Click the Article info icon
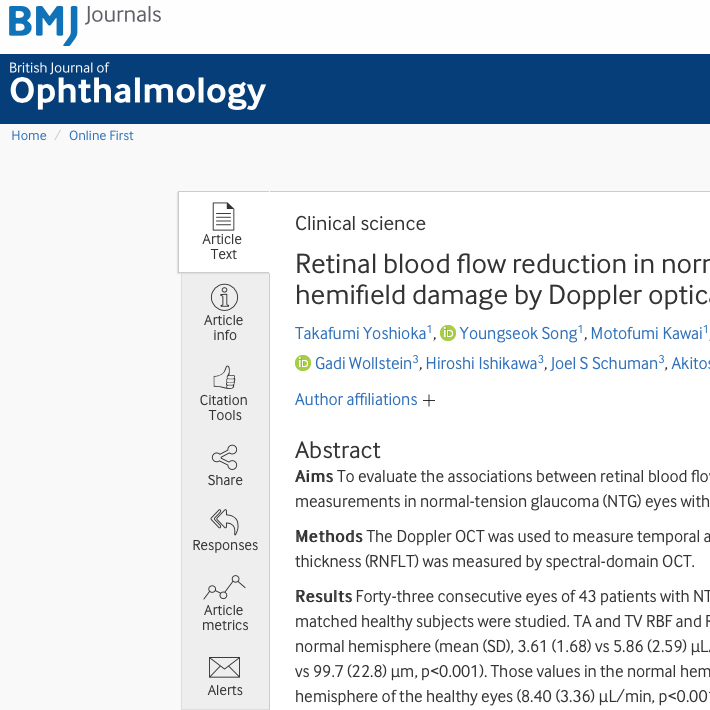The height and width of the screenshot is (710, 710). [224, 297]
